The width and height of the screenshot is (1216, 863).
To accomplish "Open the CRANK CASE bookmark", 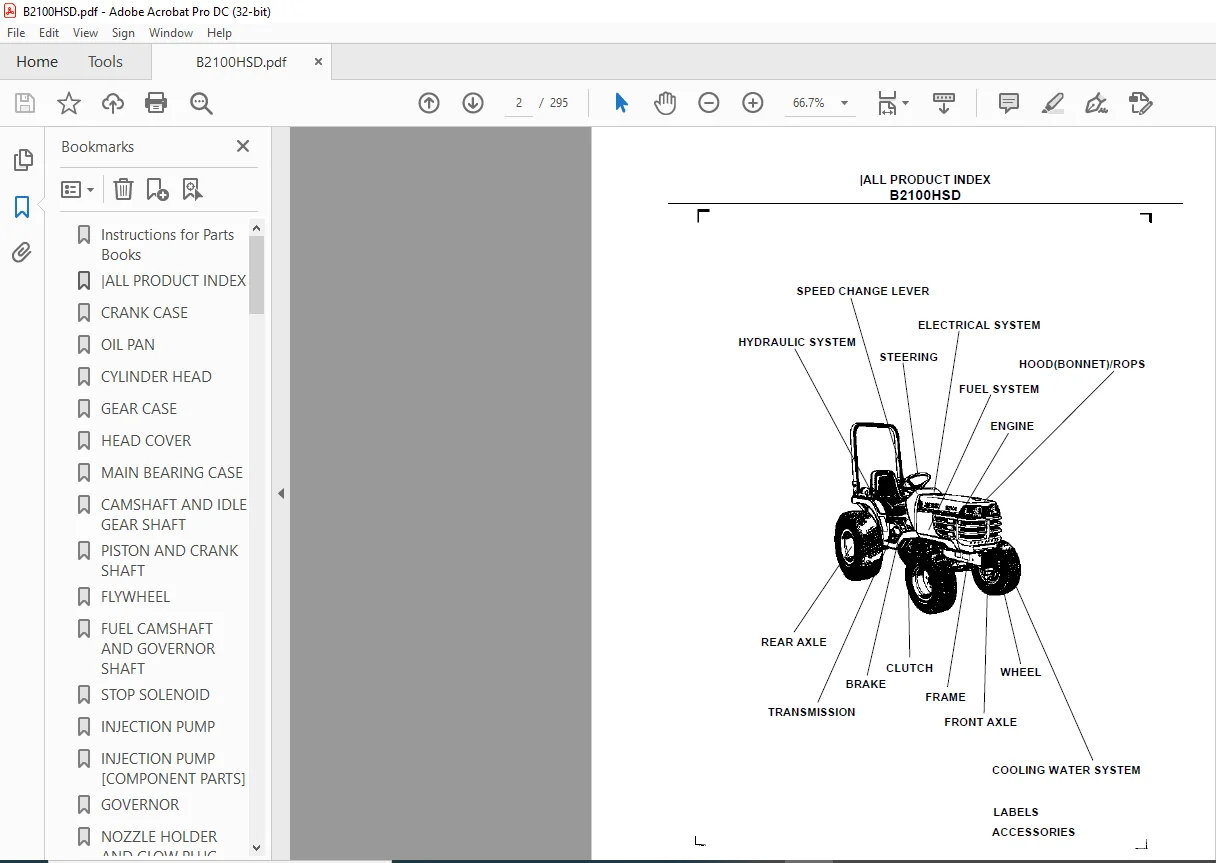I will pos(144,313).
